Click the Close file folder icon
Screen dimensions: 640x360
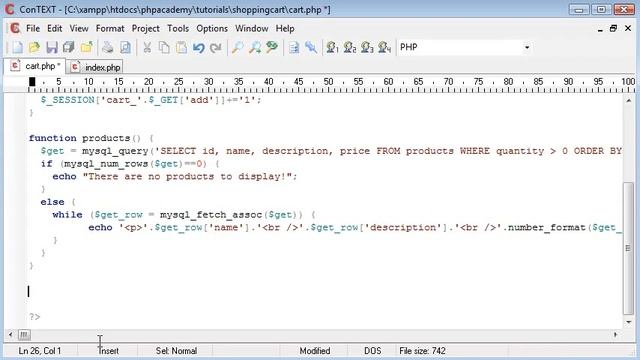click(87, 47)
